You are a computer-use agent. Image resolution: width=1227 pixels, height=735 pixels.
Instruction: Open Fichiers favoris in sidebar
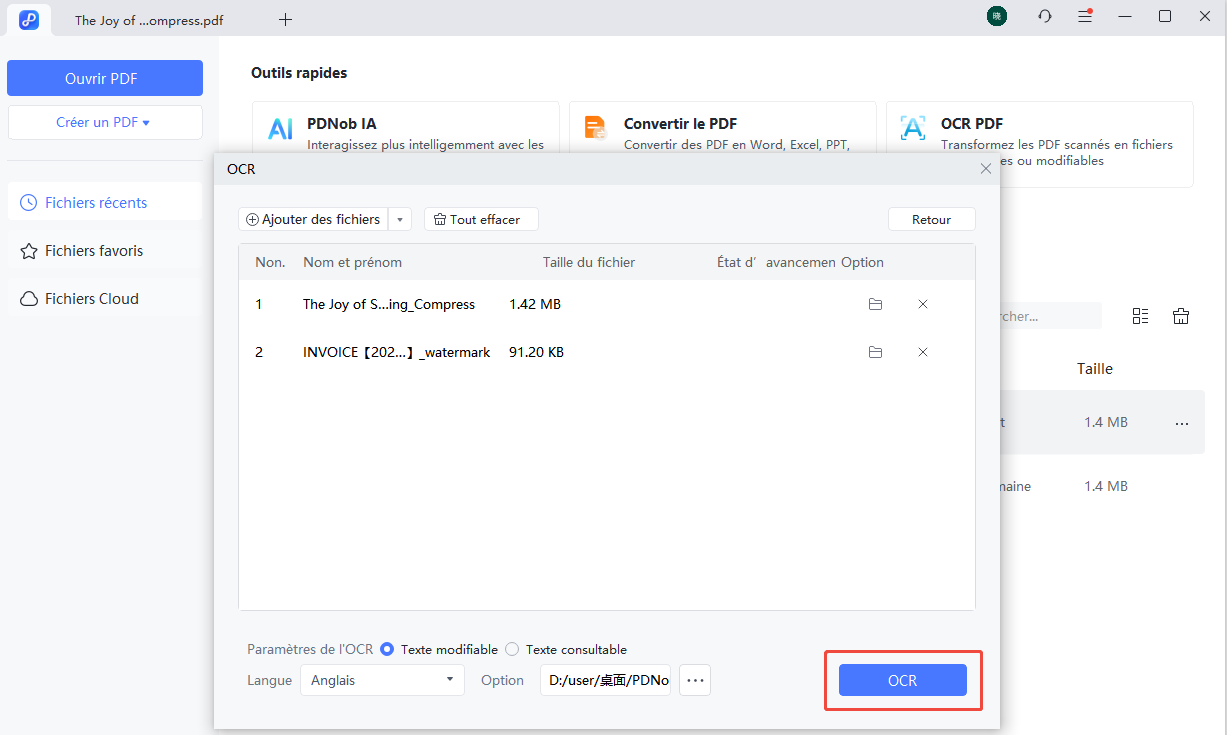[94, 251]
